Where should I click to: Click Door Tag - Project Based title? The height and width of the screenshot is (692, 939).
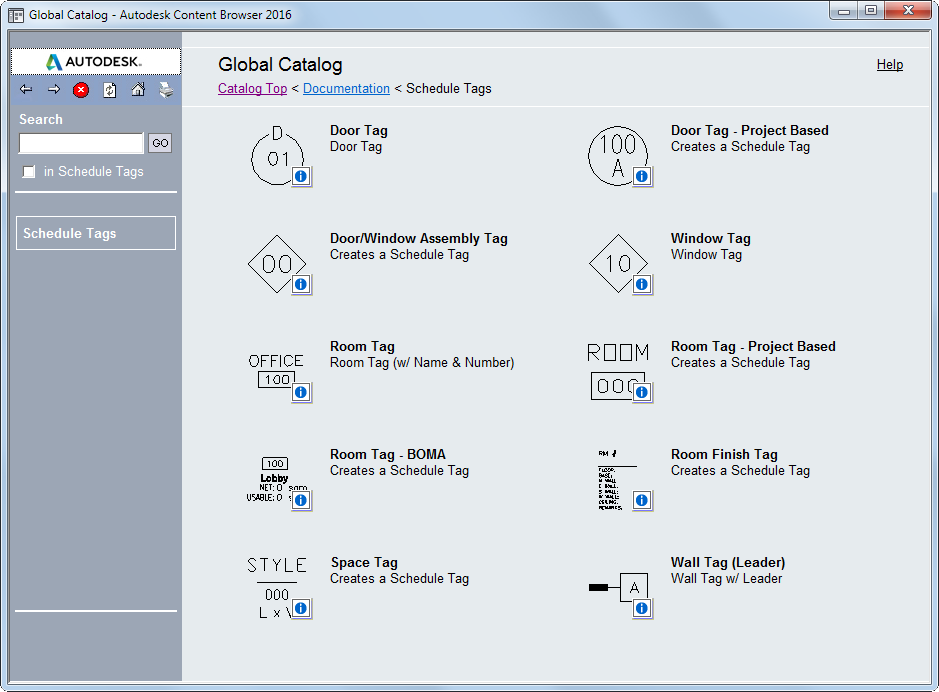pyautogui.click(x=750, y=130)
